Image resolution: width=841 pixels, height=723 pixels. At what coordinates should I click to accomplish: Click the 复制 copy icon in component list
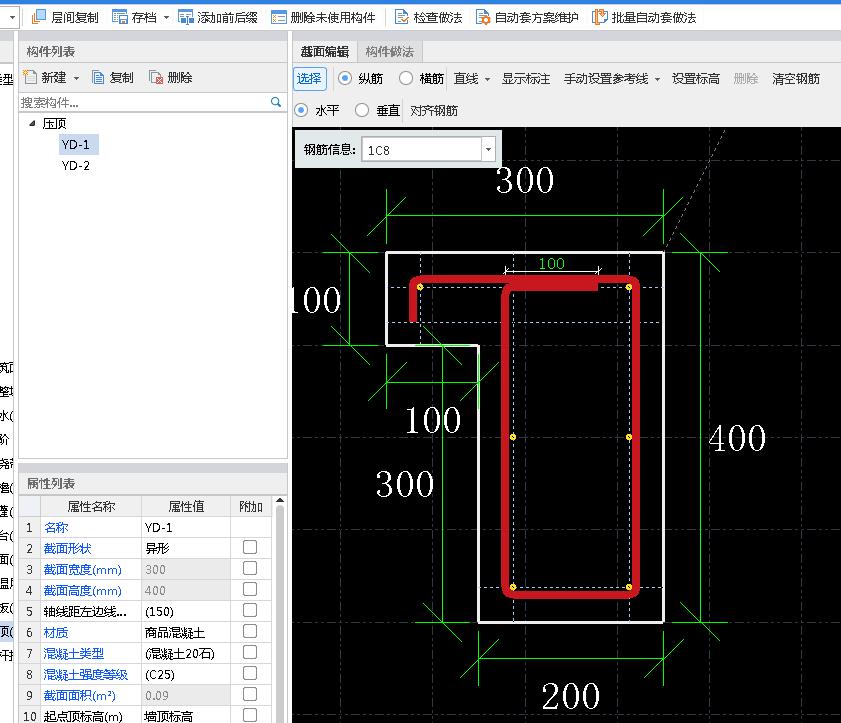coord(98,77)
